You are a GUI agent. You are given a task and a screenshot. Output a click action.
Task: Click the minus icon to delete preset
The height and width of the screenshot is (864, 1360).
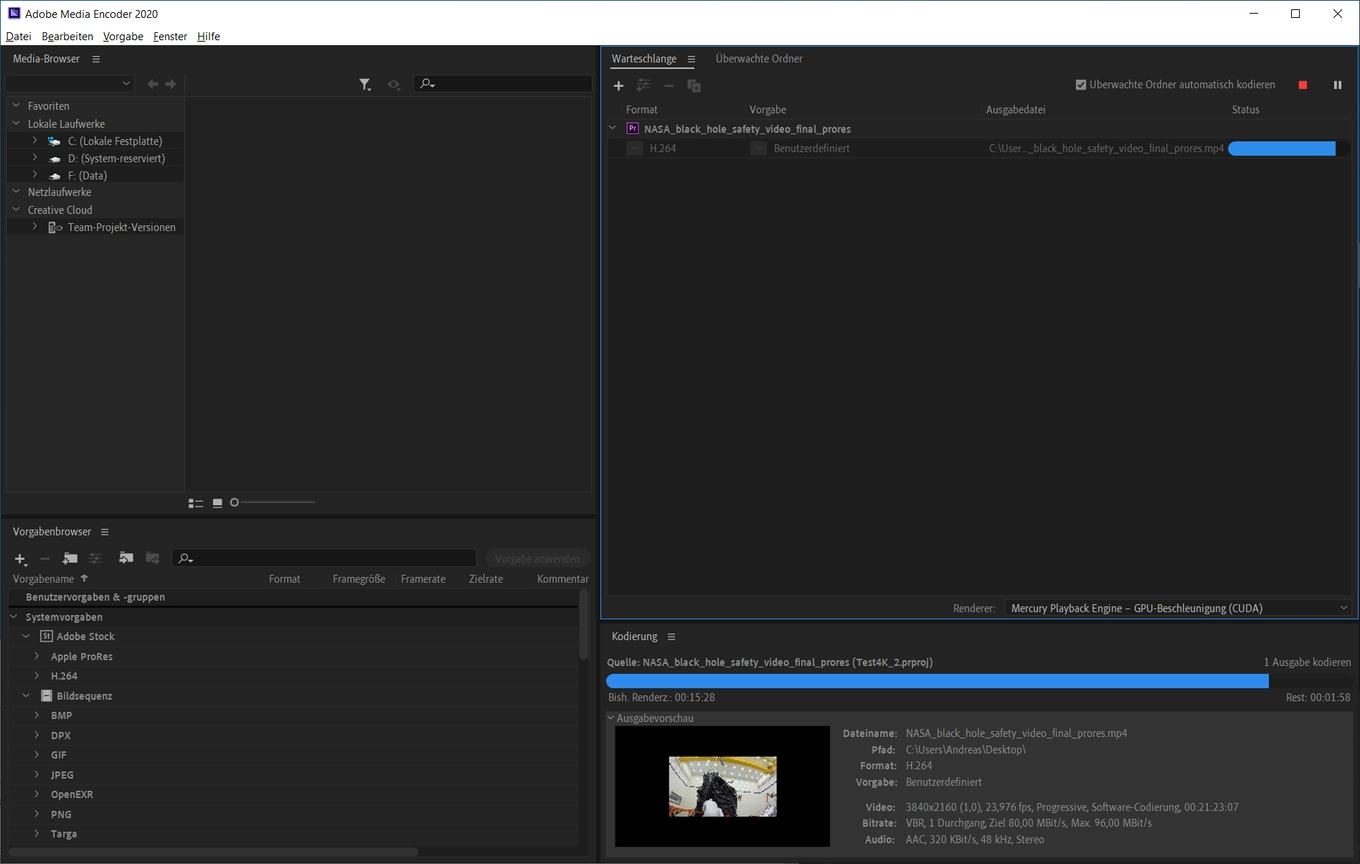pyautogui.click(x=44, y=559)
